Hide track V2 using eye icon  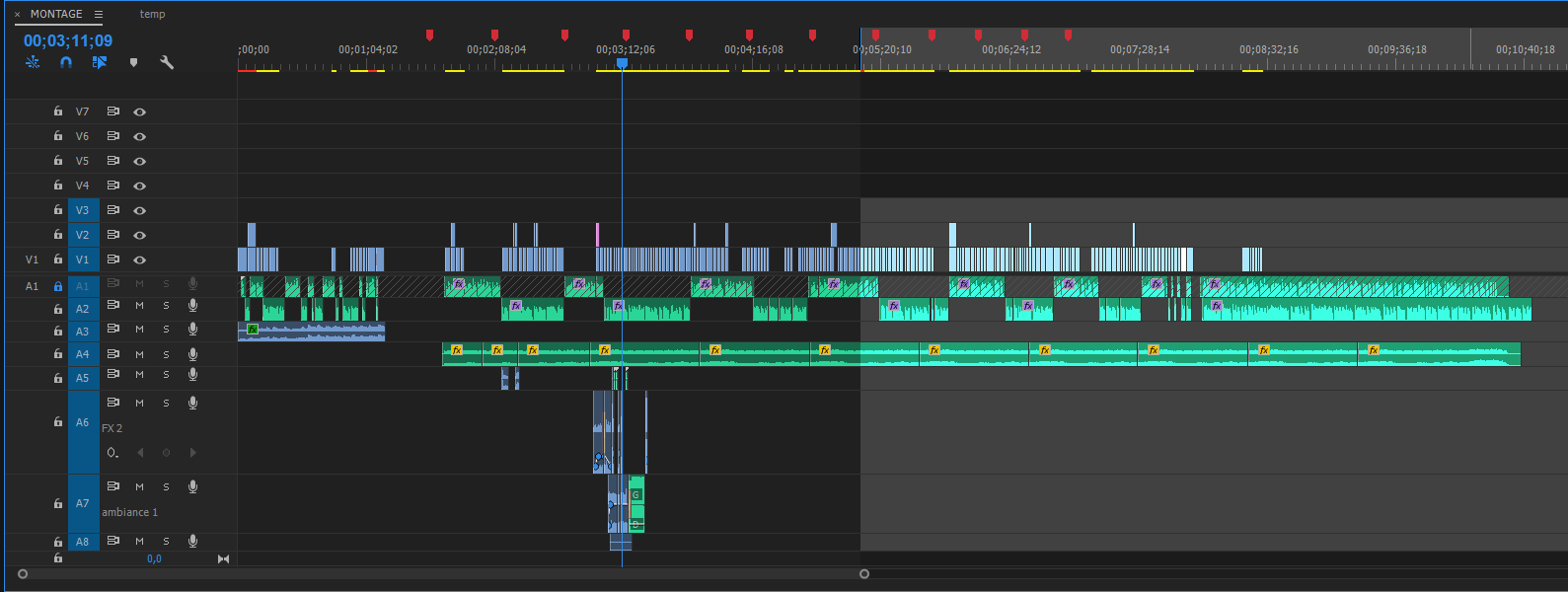(x=140, y=235)
